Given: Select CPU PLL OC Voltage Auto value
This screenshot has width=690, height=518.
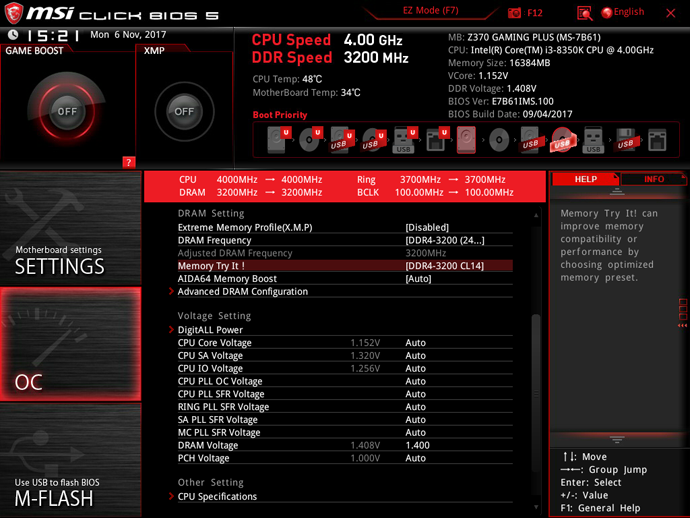Looking at the screenshot, I should (415, 381).
